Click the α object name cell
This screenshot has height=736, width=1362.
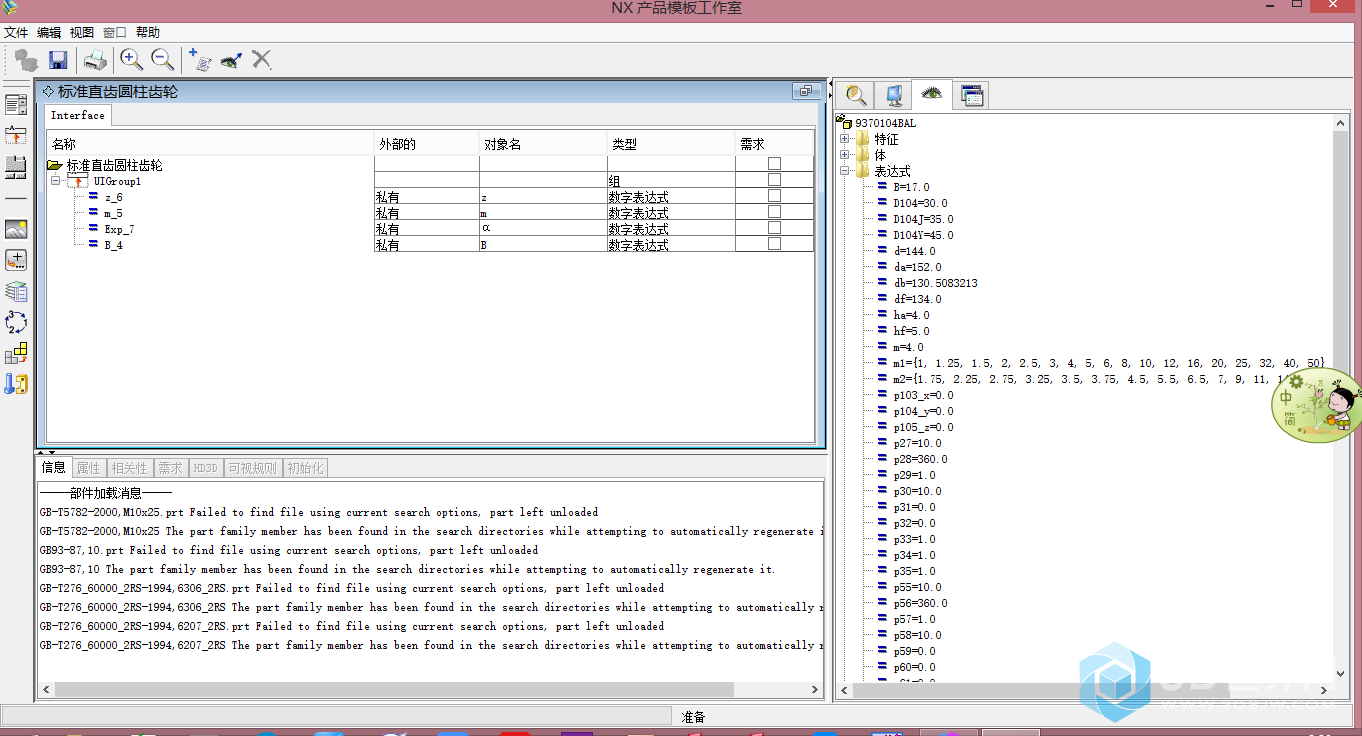coord(543,229)
